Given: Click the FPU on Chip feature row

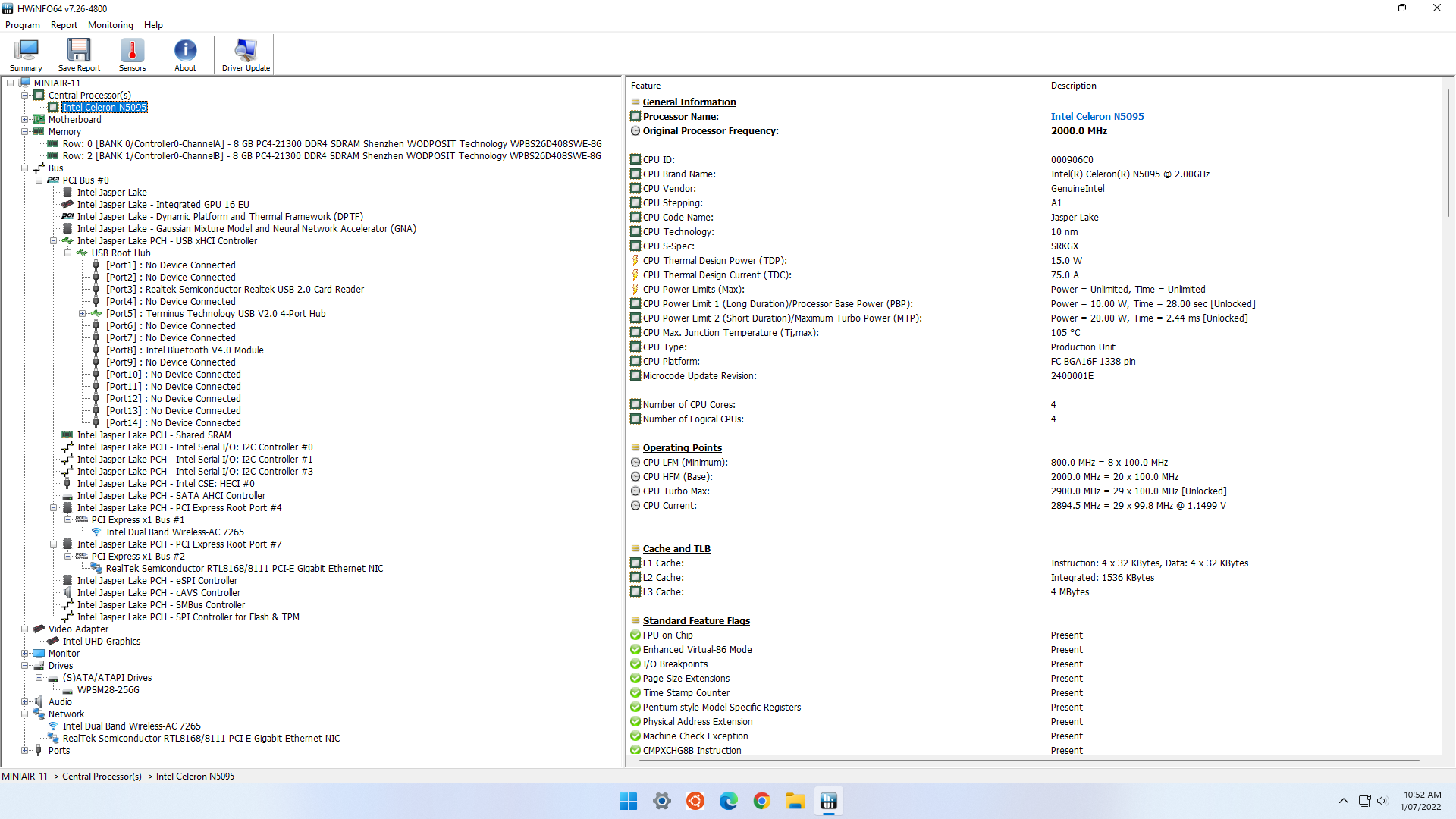Looking at the screenshot, I should pyautogui.click(x=1034, y=635).
